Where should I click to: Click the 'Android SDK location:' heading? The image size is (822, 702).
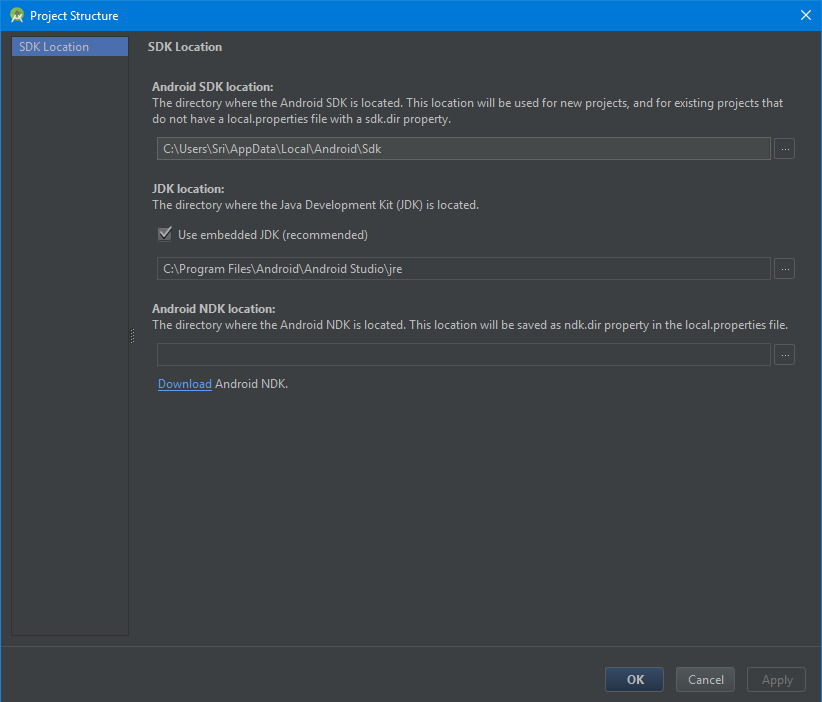coord(213,87)
